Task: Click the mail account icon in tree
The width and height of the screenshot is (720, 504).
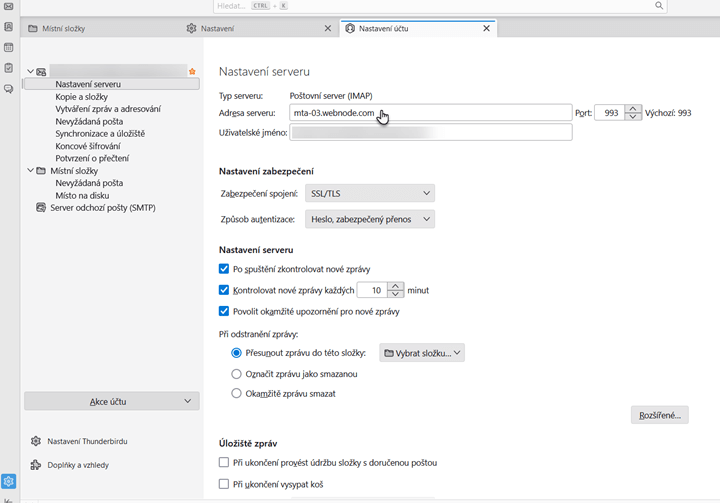Action: click(x=41, y=72)
